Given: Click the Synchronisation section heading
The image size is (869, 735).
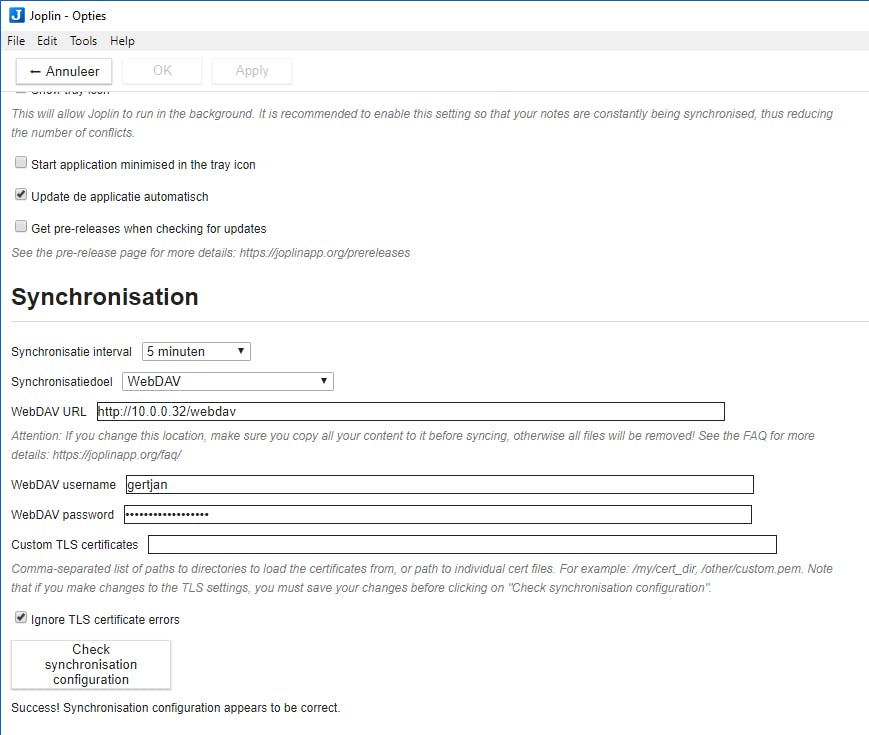Looking at the screenshot, I should click(105, 297).
